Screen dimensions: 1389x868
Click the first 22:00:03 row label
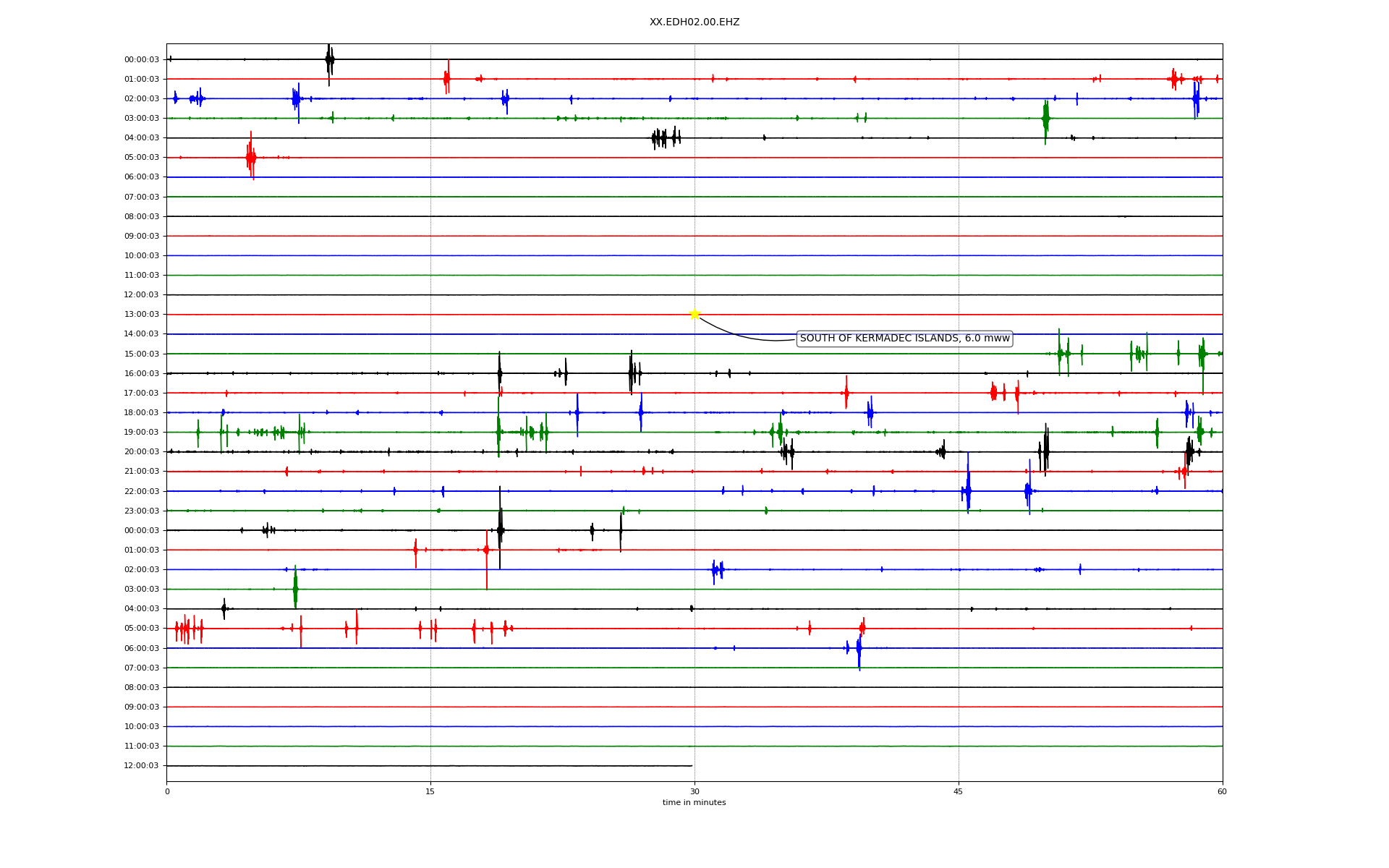[142, 491]
